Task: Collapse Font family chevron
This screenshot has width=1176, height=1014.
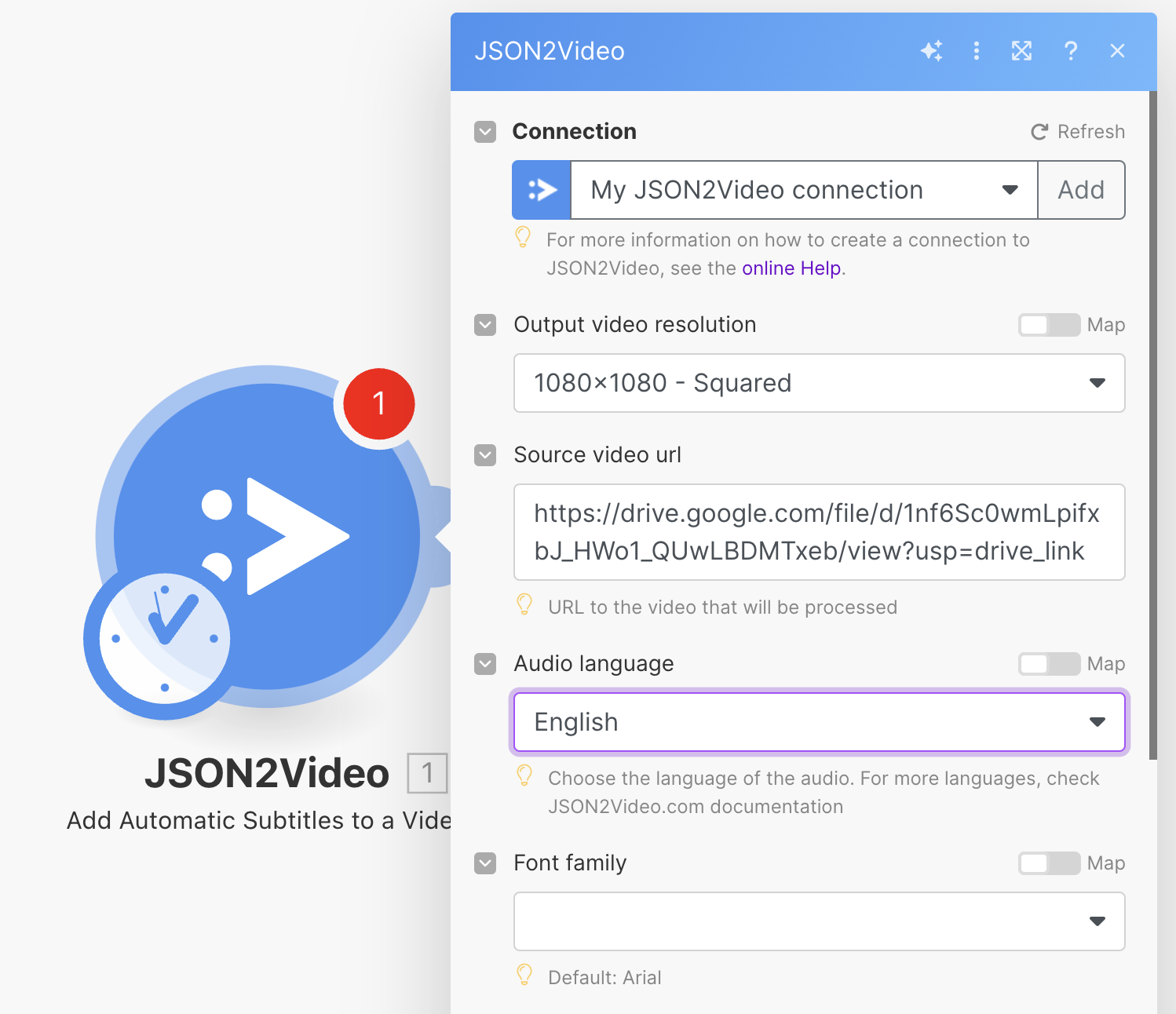Action: pos(485,863)
